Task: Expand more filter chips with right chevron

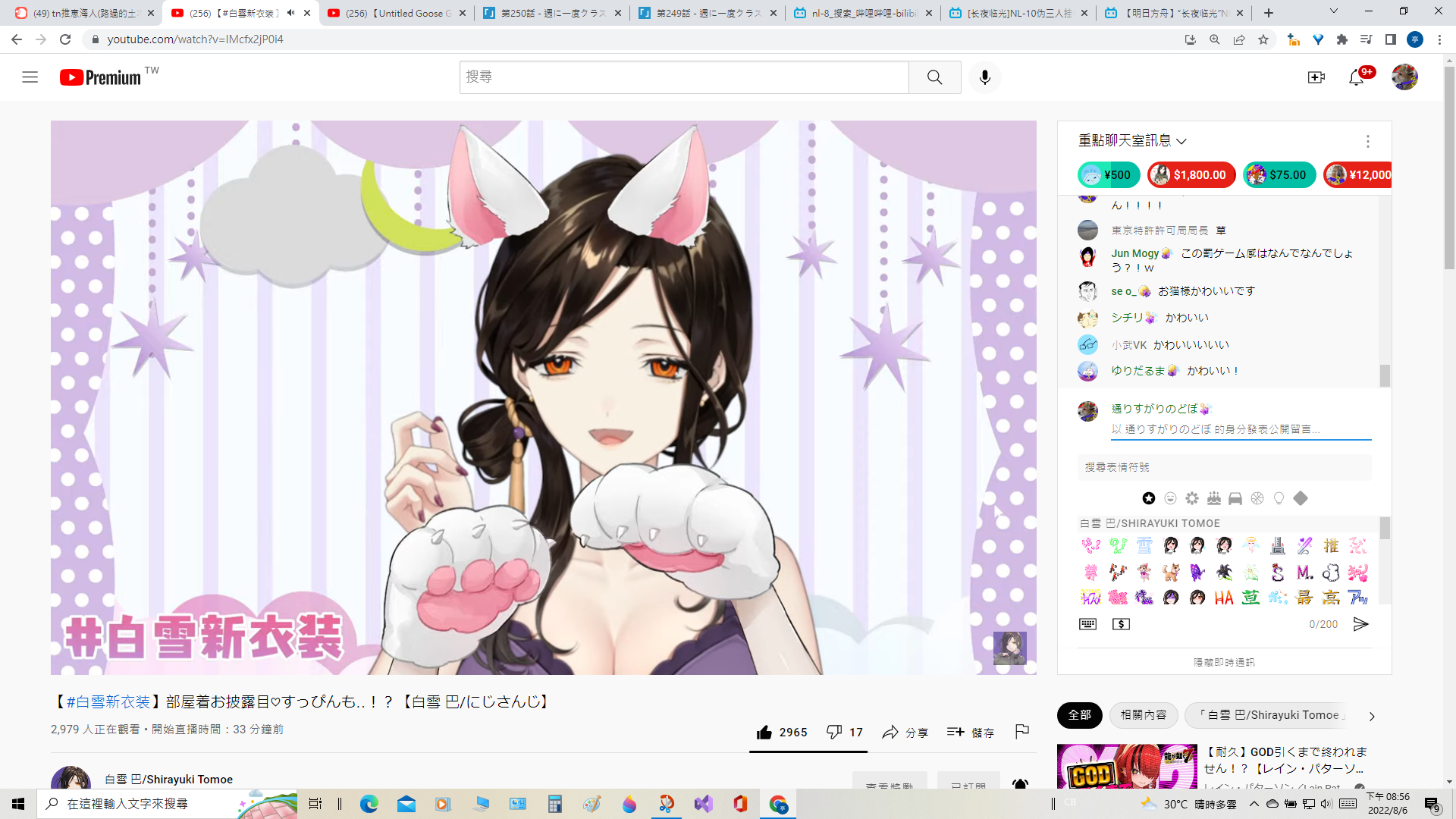Action: [1372, 716]
